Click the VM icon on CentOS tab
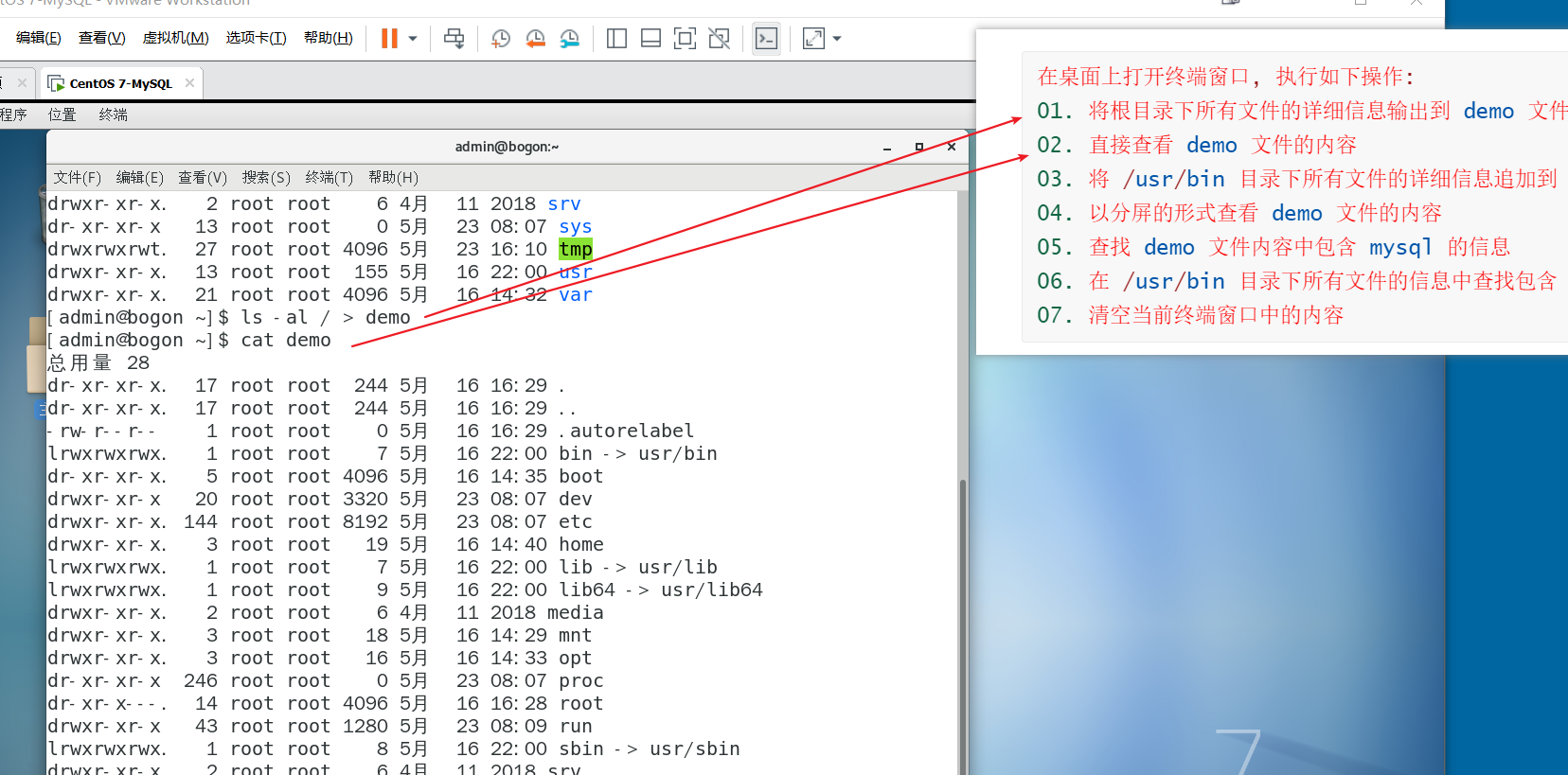 [57, 83]
